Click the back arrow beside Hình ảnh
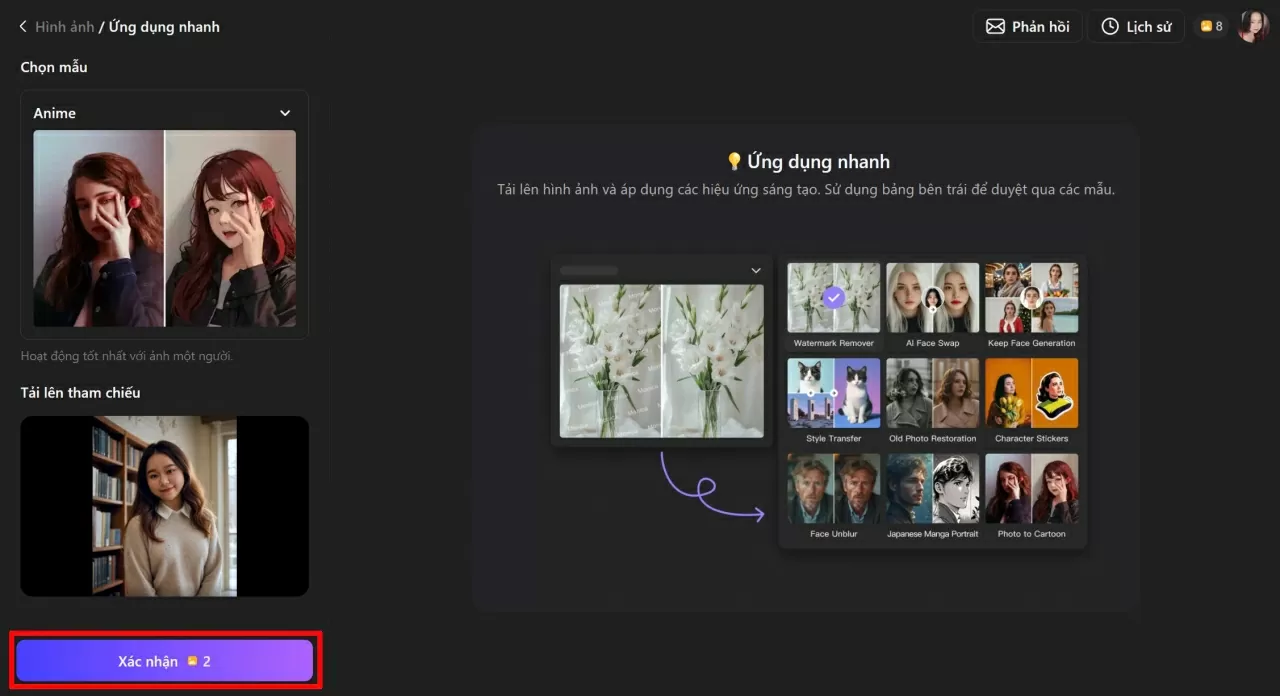 point(23,27)
